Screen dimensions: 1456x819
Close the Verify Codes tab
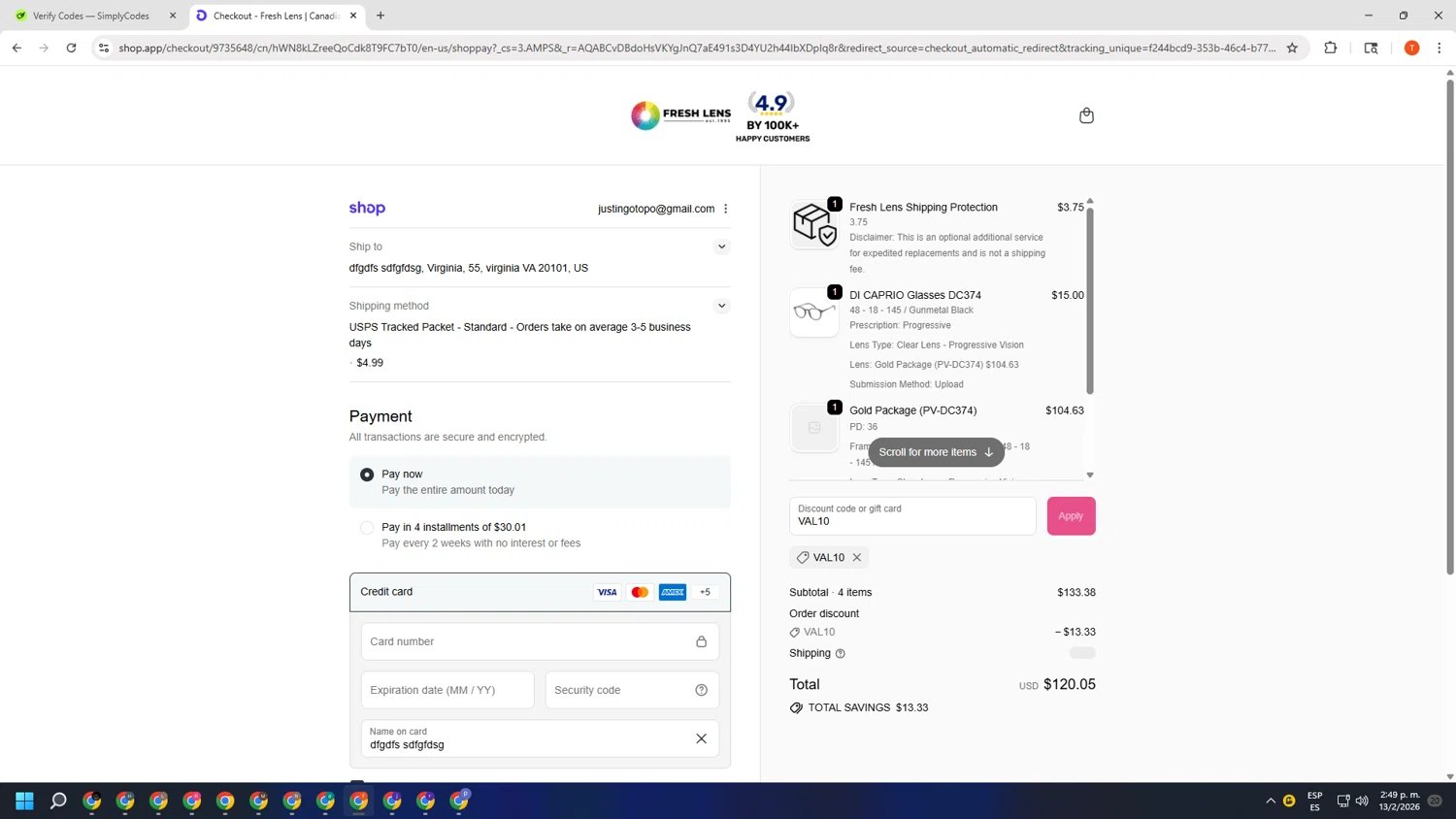coord(173,16)
